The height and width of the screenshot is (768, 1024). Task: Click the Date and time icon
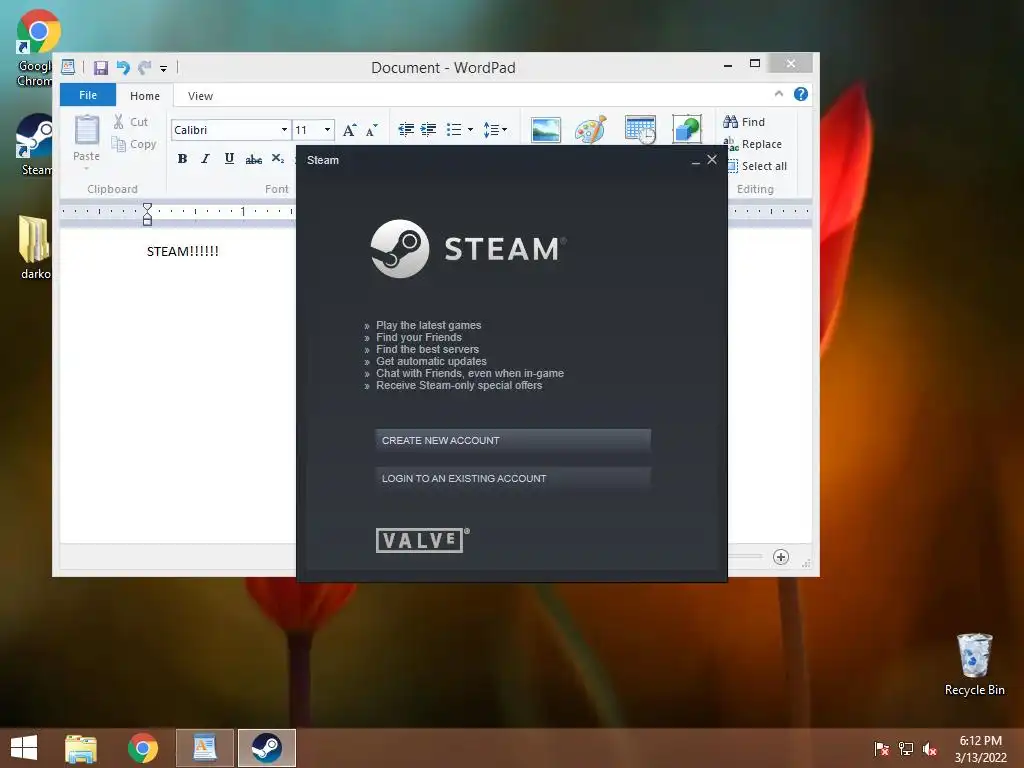[640, 129]
